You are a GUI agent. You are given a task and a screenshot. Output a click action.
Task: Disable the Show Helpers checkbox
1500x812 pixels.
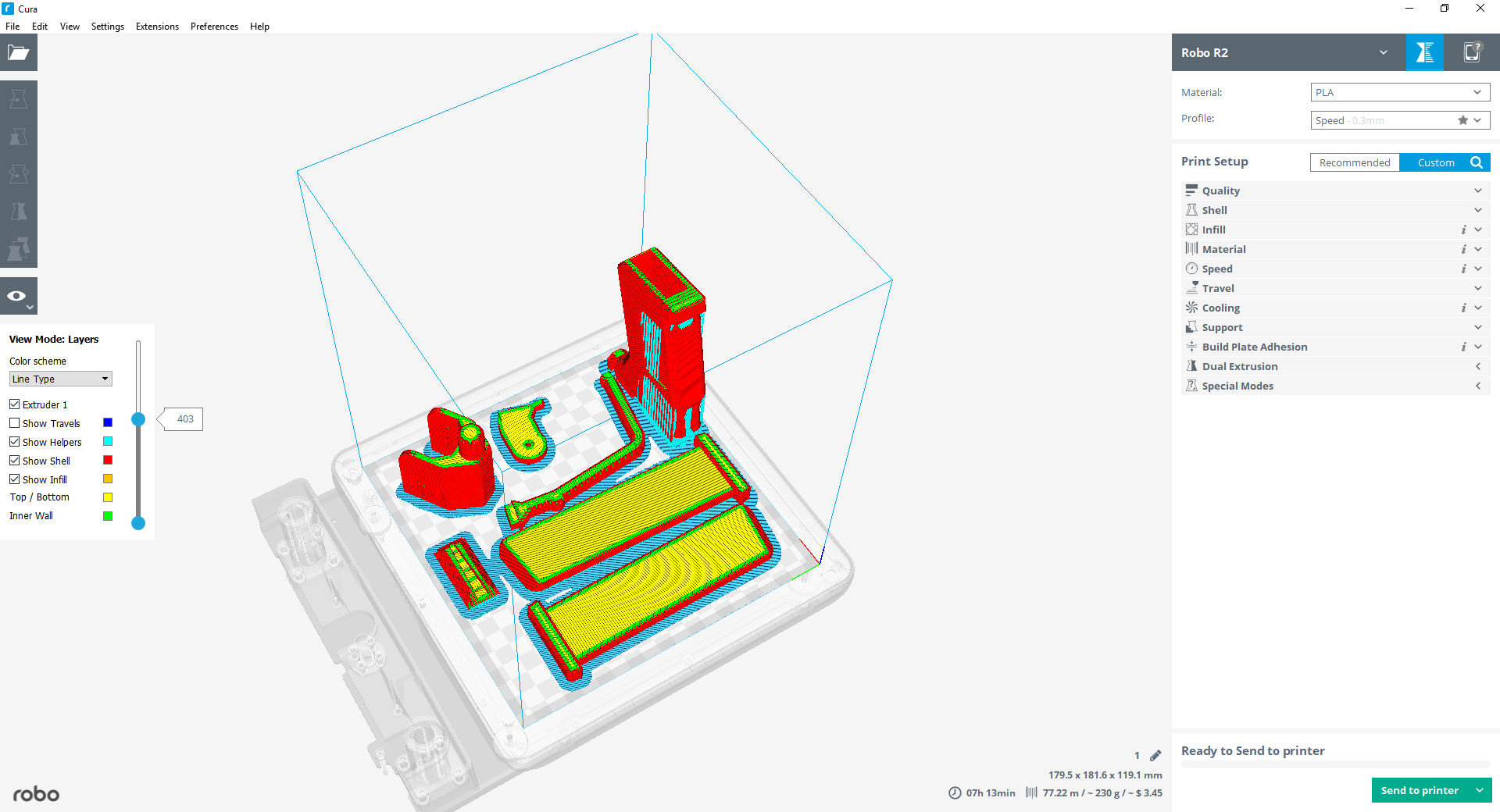click(14, 442)
